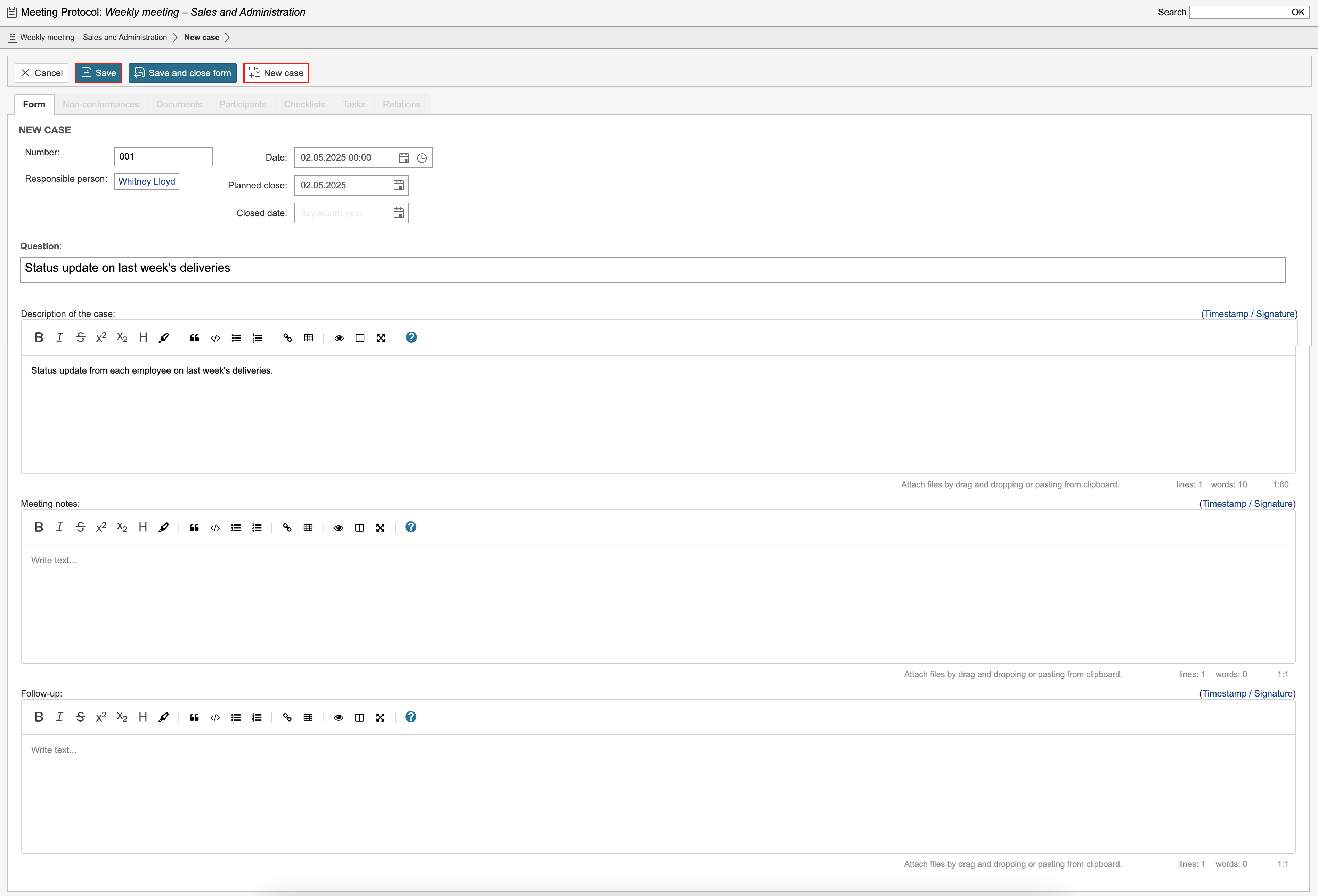Click Bold in Description of the case toolbar
The height and width of the screenshot is (896, 1318).
coord(39,337)
